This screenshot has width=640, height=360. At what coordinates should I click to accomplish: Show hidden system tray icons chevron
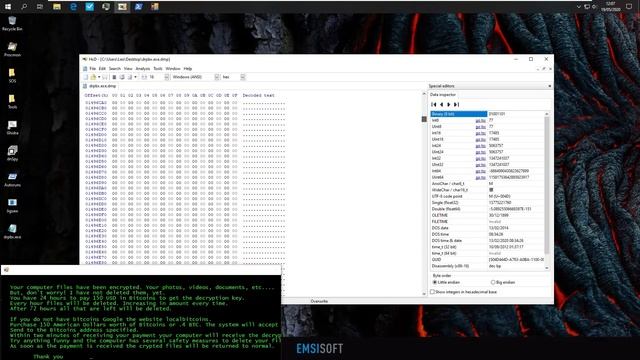pos(579,7)
